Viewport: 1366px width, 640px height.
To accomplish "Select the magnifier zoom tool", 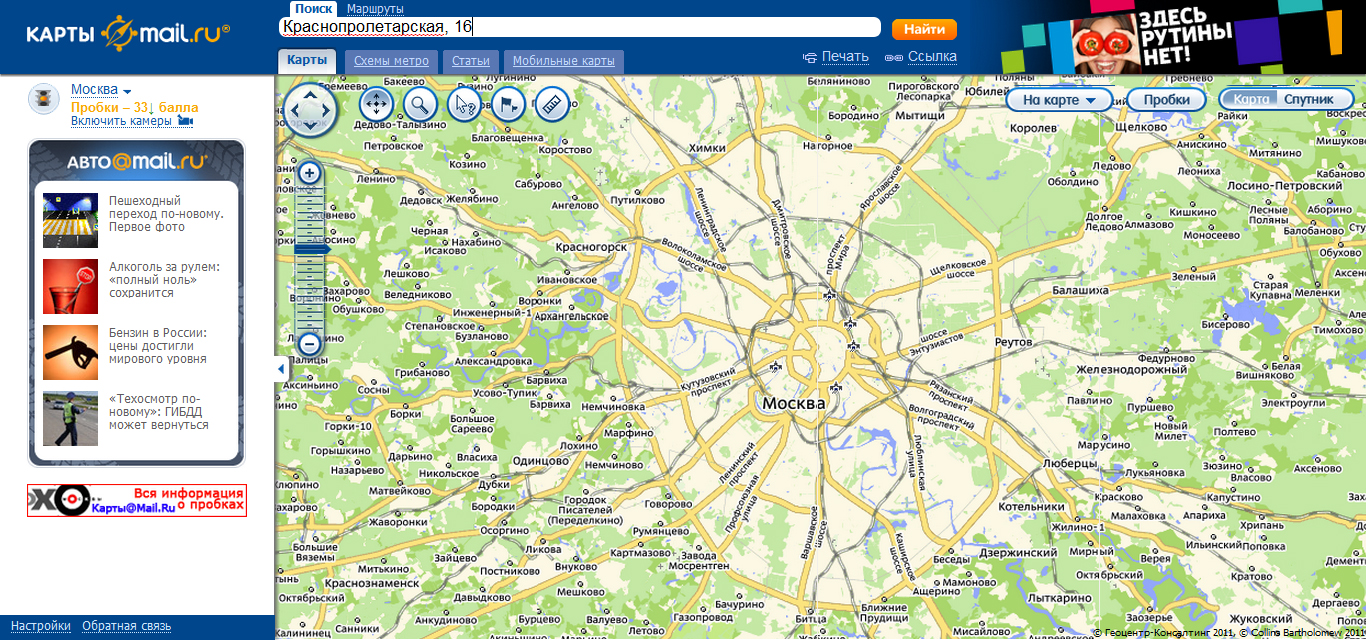I will (420, 104).
